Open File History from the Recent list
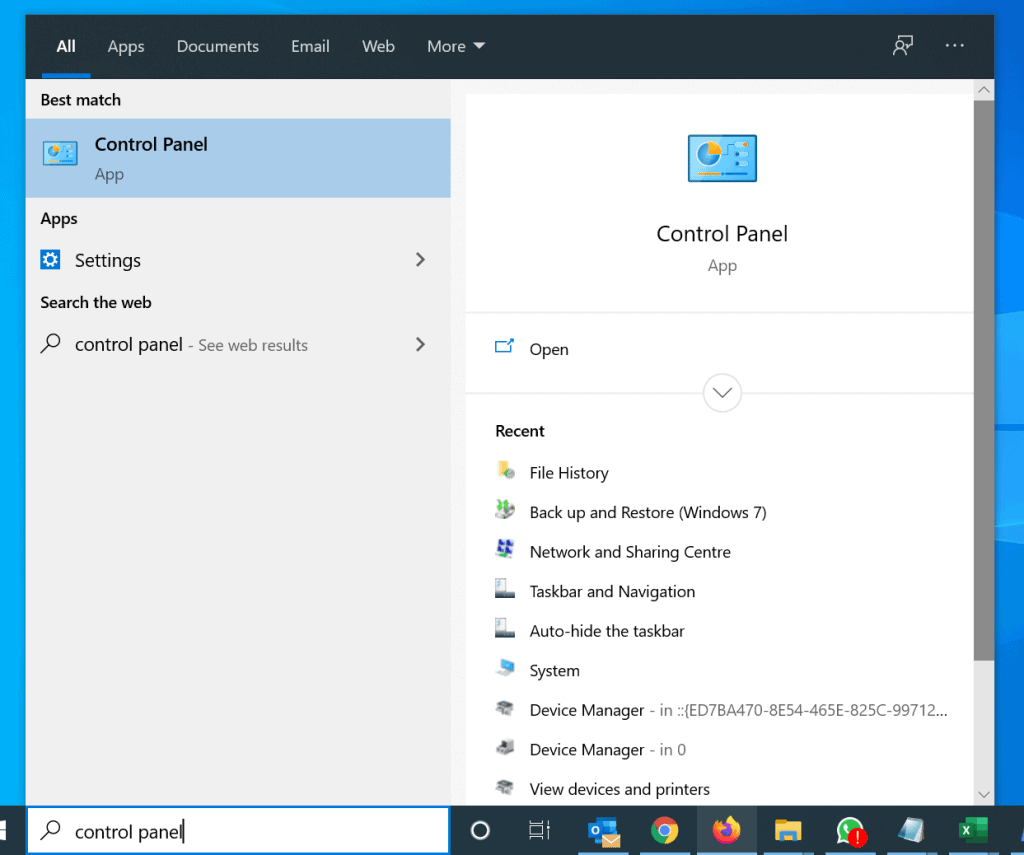Image resolution: width=1024 pixels, height=855 pixels. pos(569,473)
